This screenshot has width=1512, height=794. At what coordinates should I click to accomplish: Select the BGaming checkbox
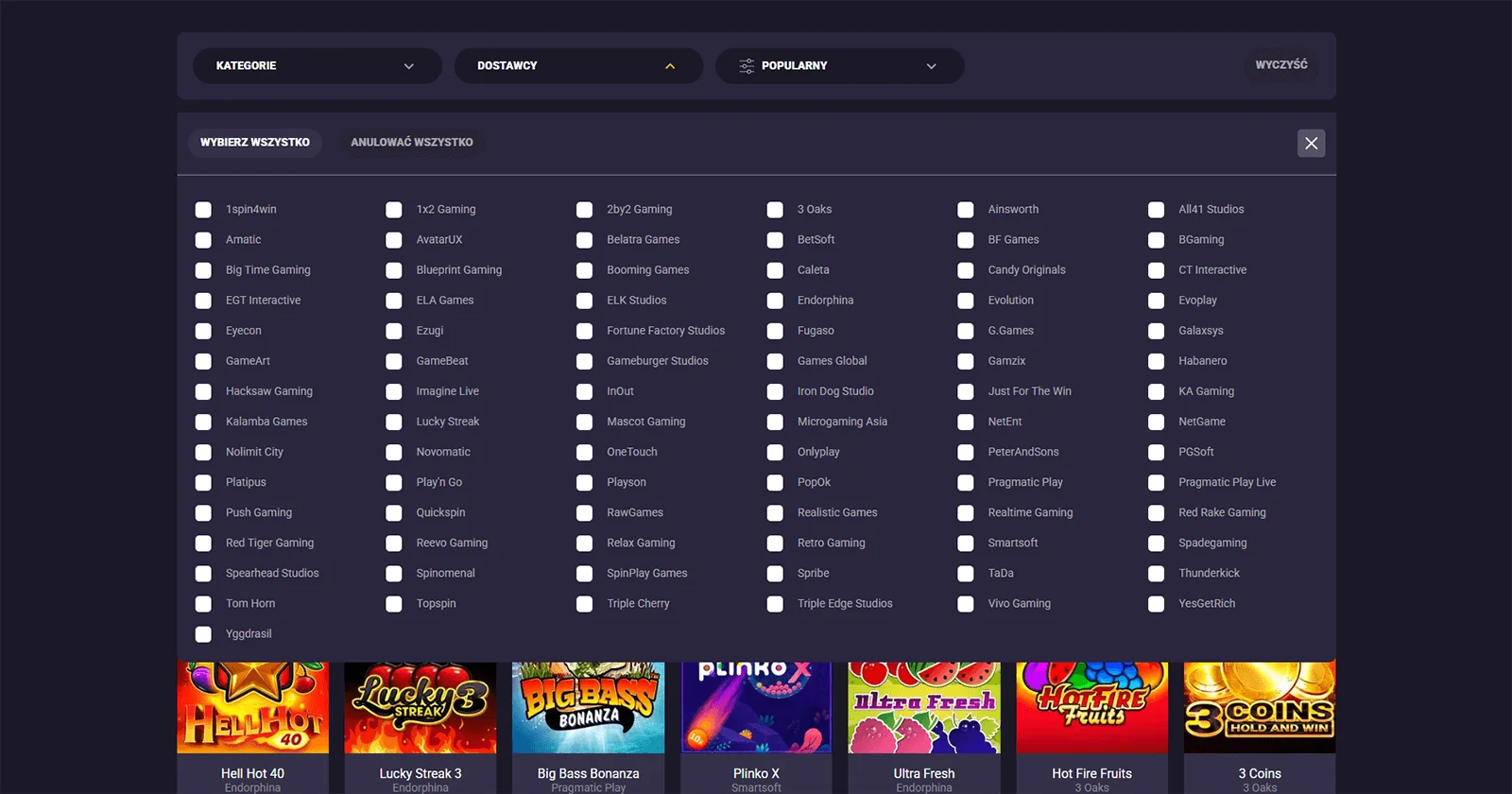click(1156, 240)
